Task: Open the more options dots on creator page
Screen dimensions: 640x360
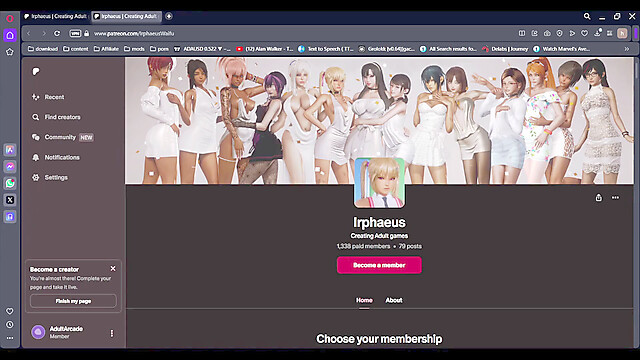Action: point(615,198)
